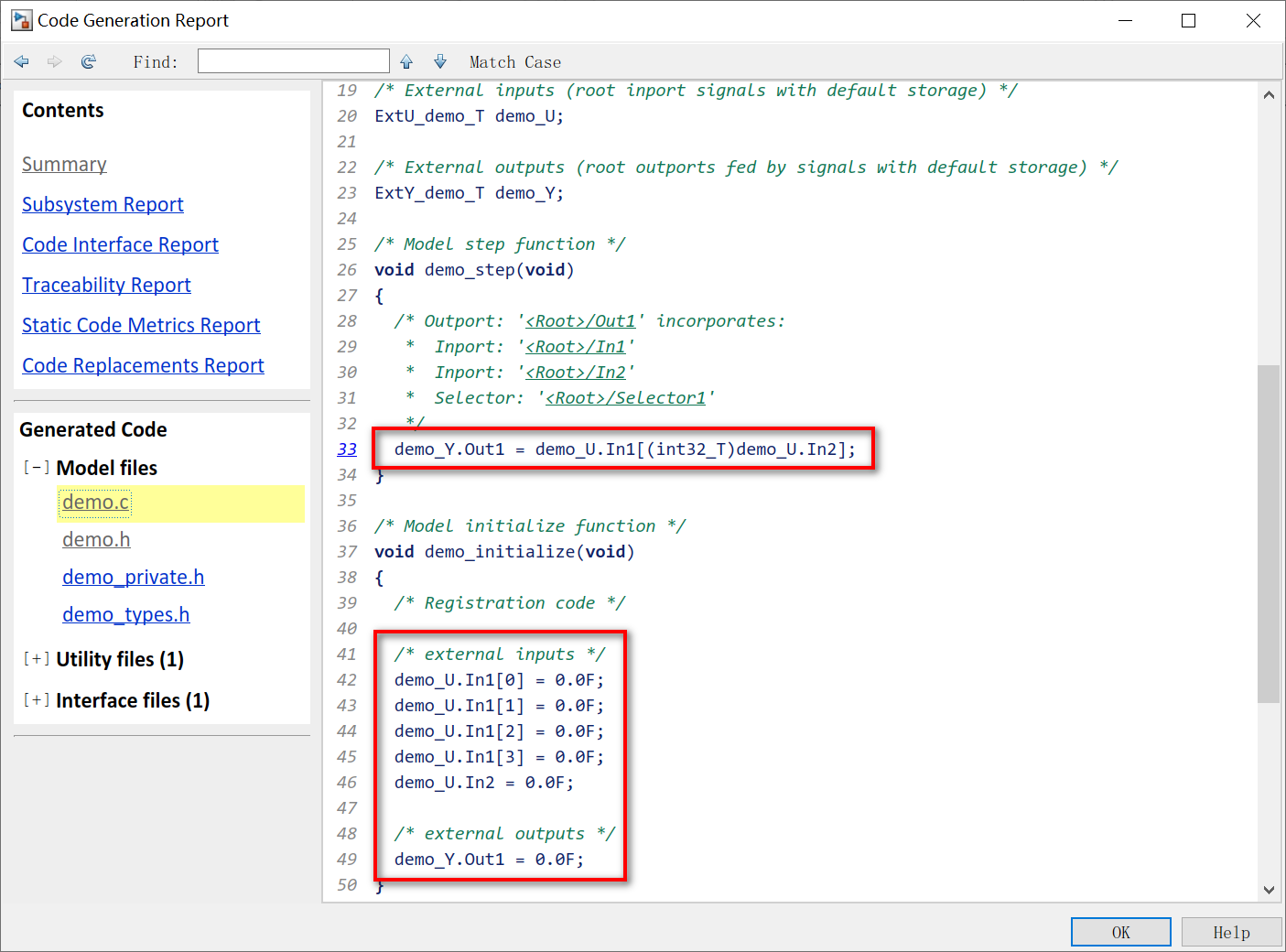Open the Static Code Metrics Report

(x=141, y=325)
